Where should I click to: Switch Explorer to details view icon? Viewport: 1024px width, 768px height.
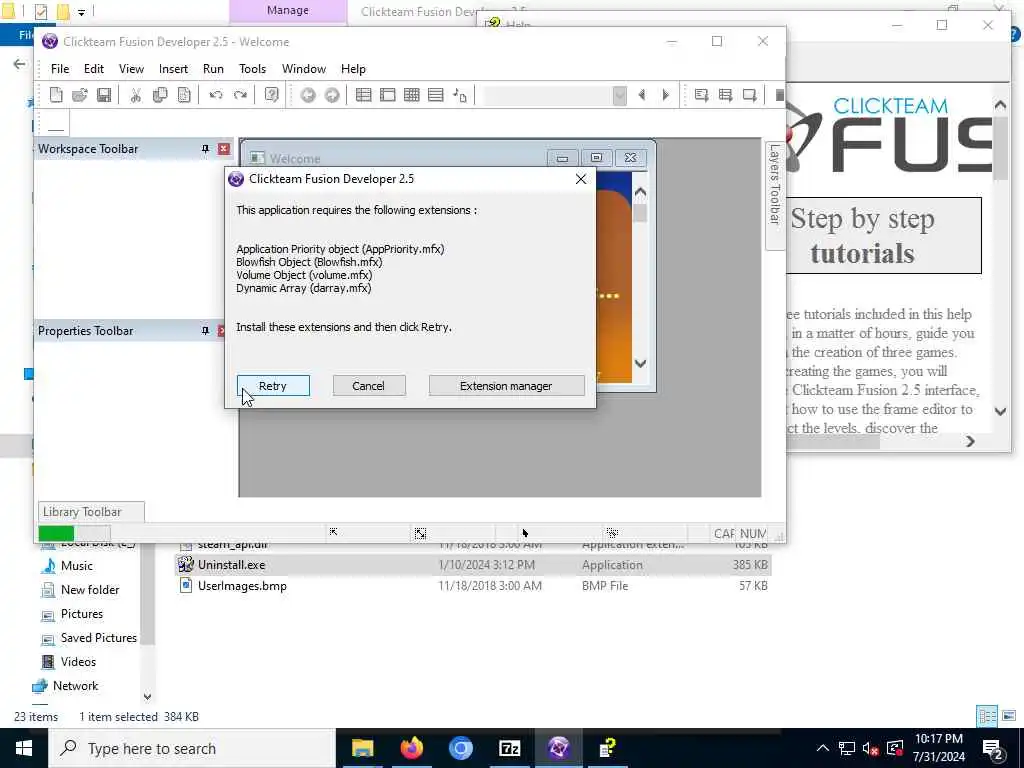[987, 716]
